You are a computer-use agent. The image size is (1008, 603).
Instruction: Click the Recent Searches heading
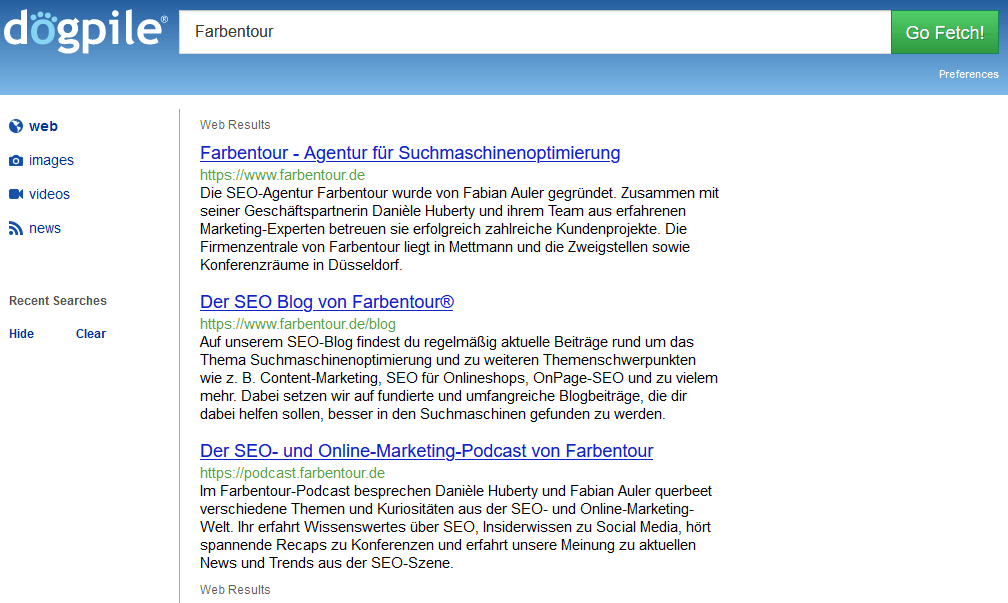coord(58,301)
